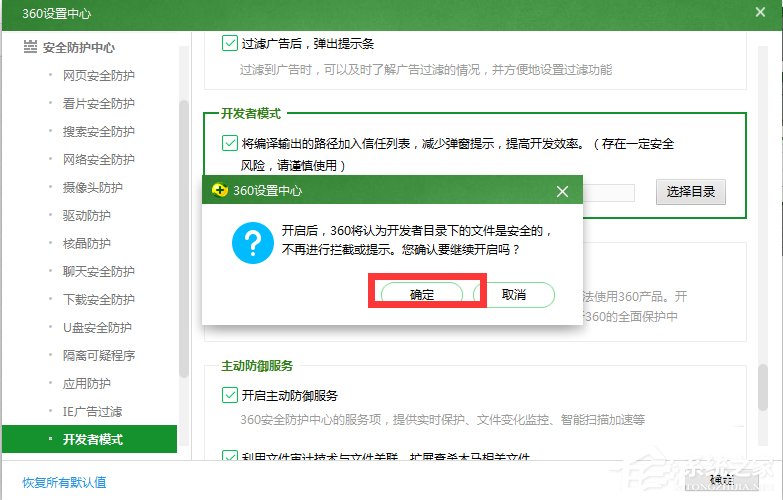Image resolution: width=783 pixels, height=500 pixels.
Task: Open IE广告过滤 settings
Action: click(91, 411)
